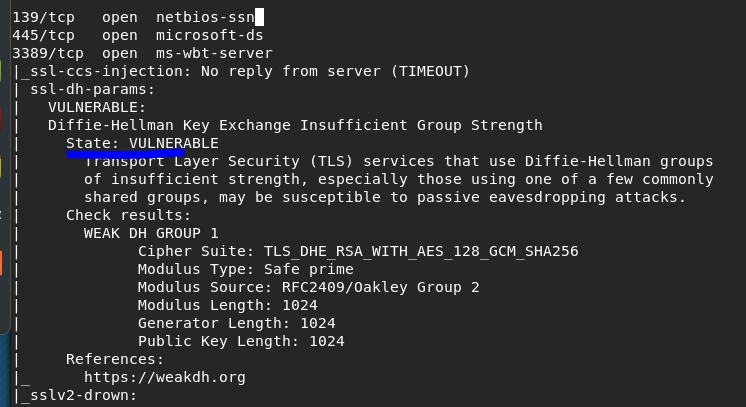Screen dimensions: 746x407
Task: Select the 445/tcp port entry
Action: point(39,35)
